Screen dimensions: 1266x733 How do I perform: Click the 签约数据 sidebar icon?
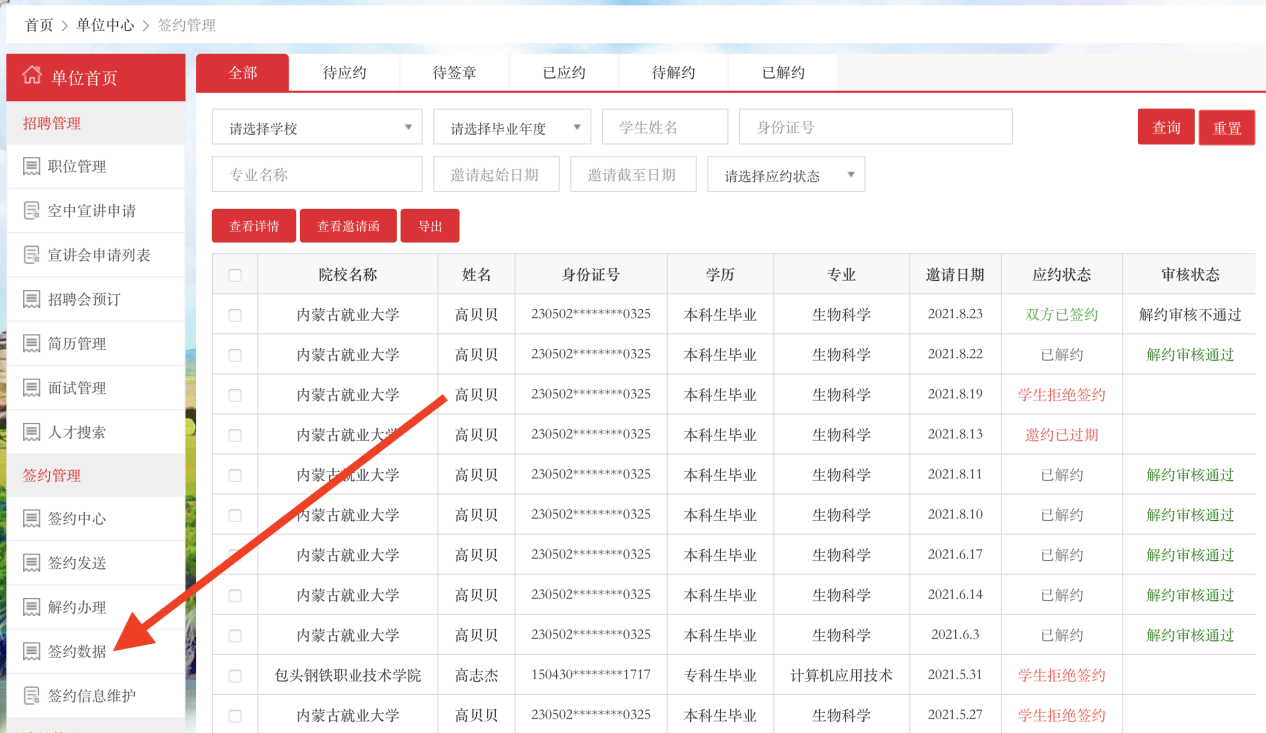click(31, 652)
